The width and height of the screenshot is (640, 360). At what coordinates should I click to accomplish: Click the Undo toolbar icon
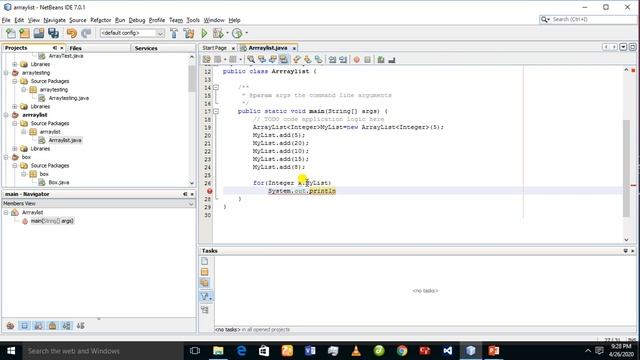[72, 33]
